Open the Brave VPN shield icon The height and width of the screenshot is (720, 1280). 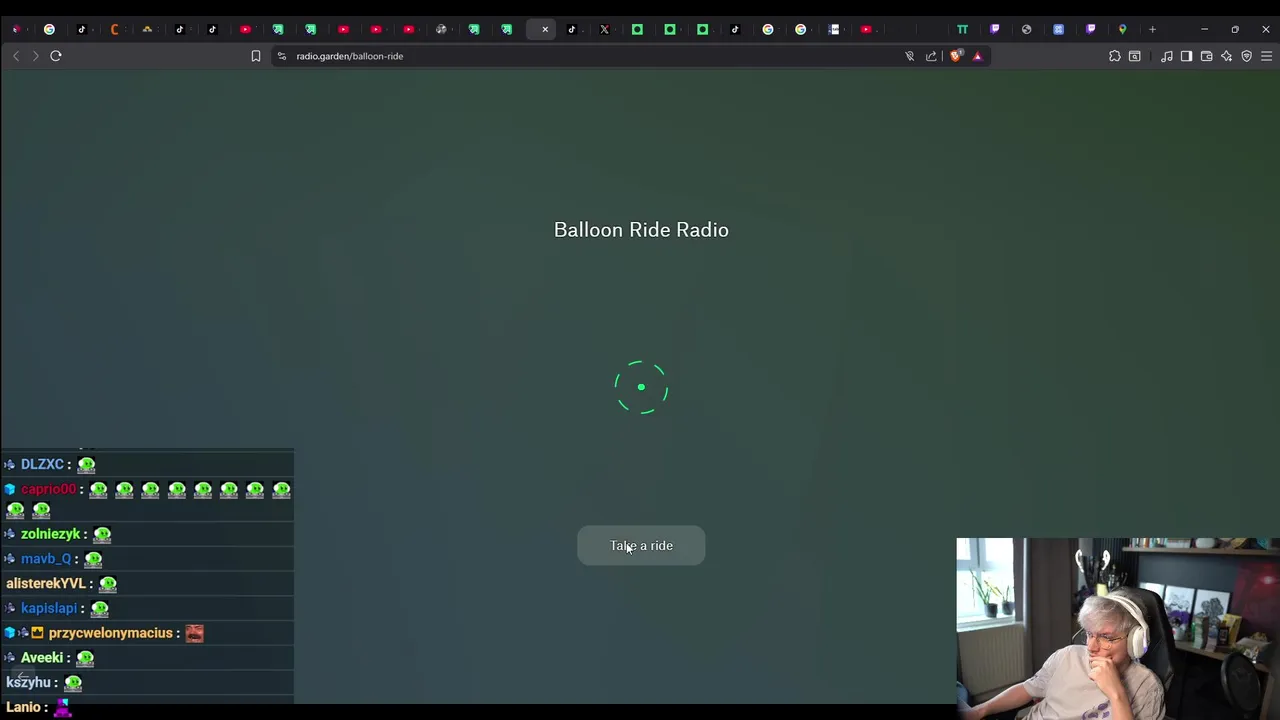point(1247,56)
